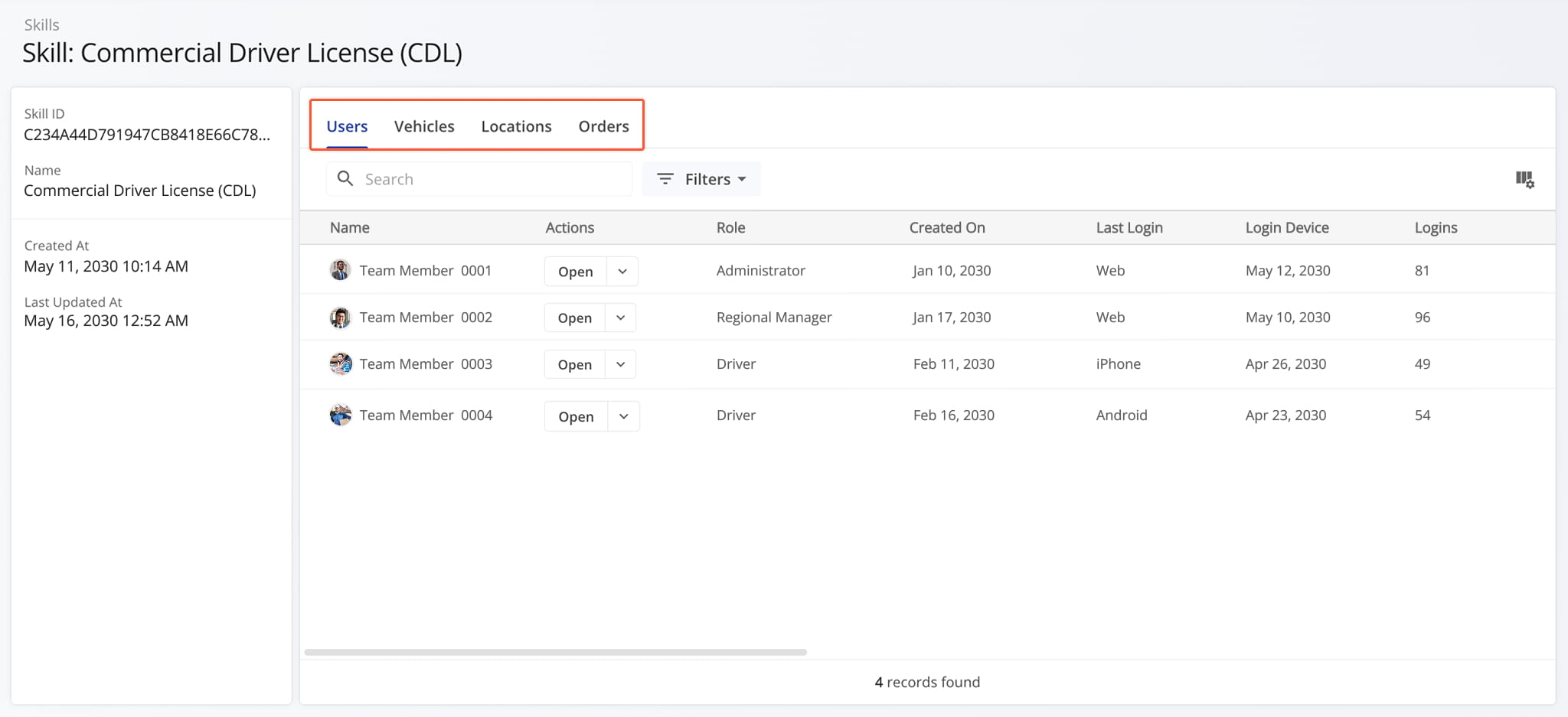This screenshot has width=1568, height=717.
Task: Click the May 12, 2030 login device cell
Action: click(x=1288, y=270)
